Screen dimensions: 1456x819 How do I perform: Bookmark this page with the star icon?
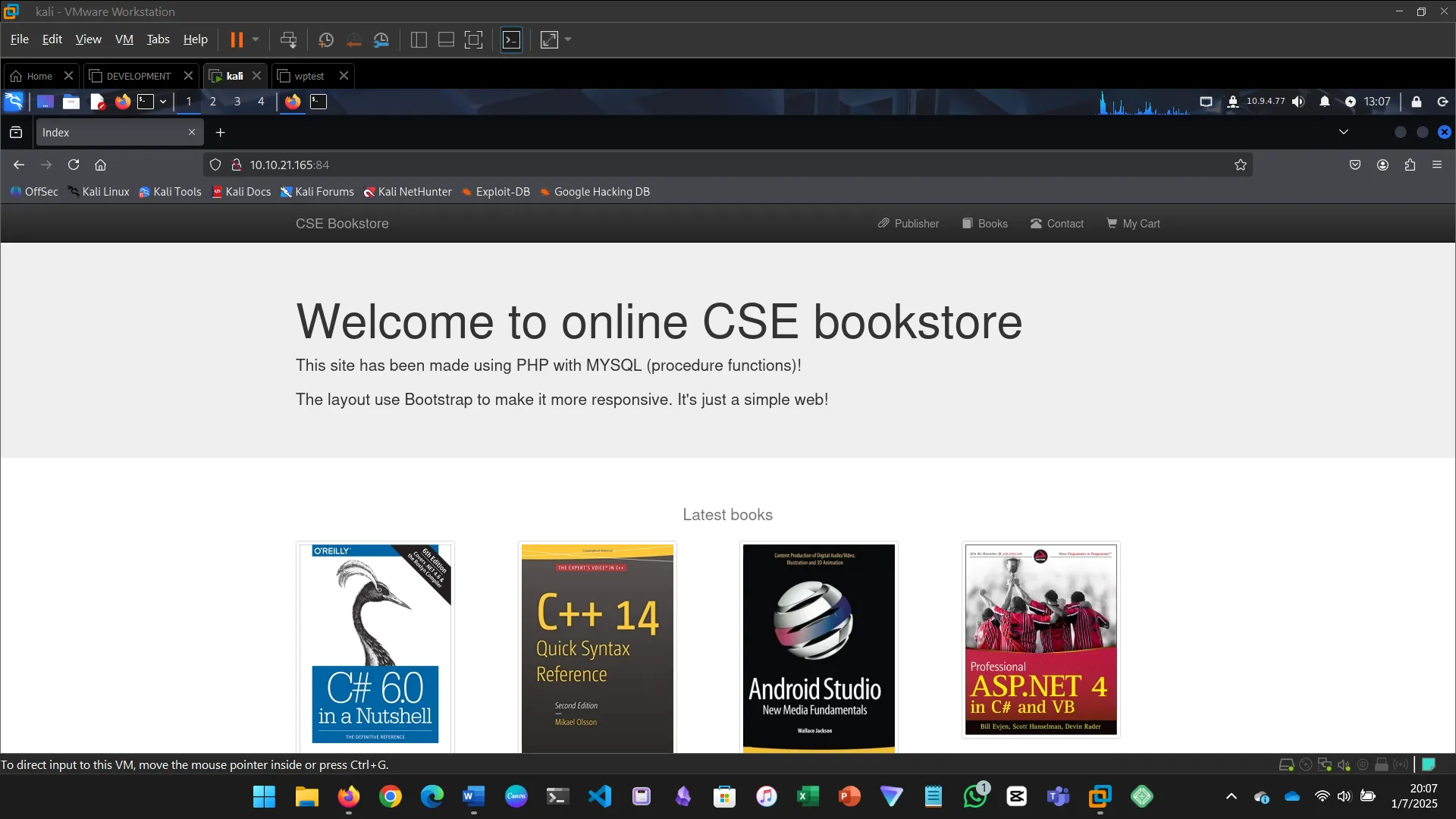(x=1241, y=165)
